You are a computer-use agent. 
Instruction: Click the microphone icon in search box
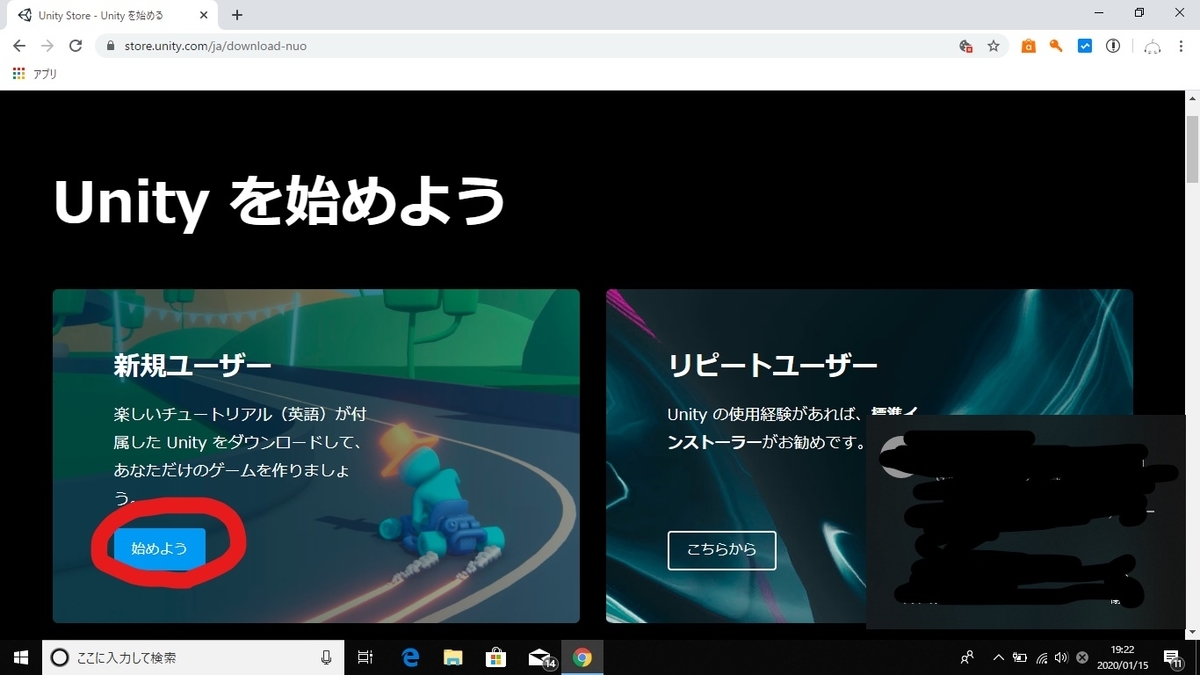coord(326,657)
